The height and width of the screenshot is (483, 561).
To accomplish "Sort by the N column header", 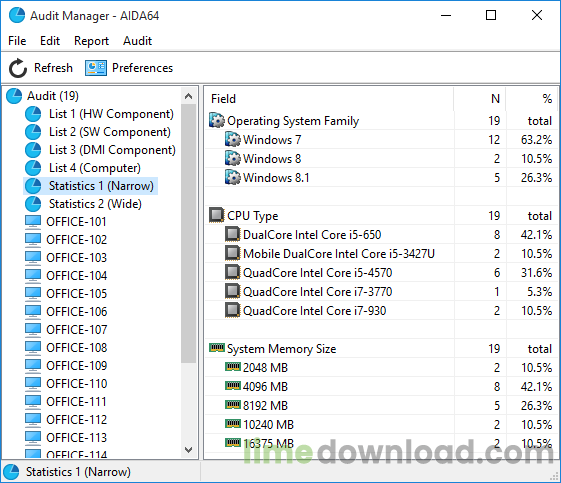I will point(479,99).
